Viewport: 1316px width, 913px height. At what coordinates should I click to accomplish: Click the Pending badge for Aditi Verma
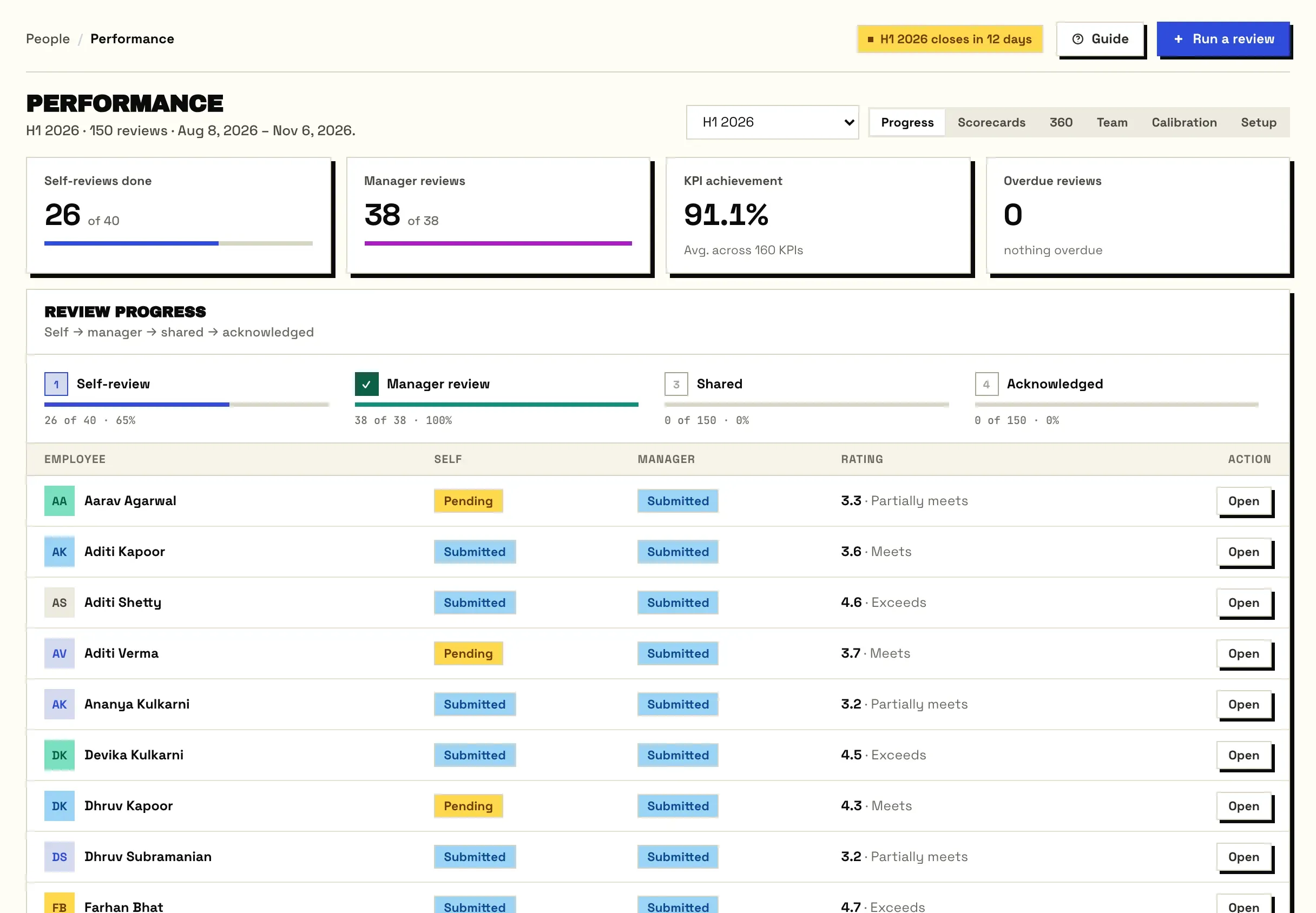(468, 654)
